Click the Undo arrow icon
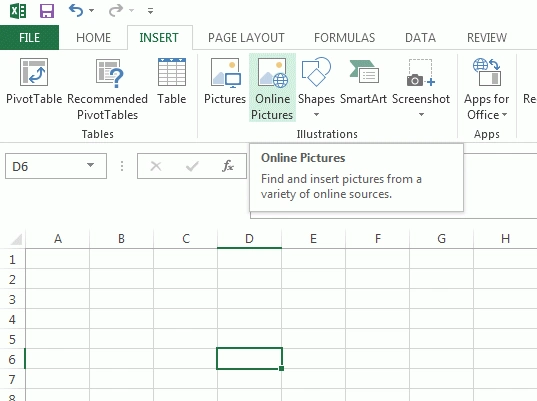537x401 pixels. point(76,10)
